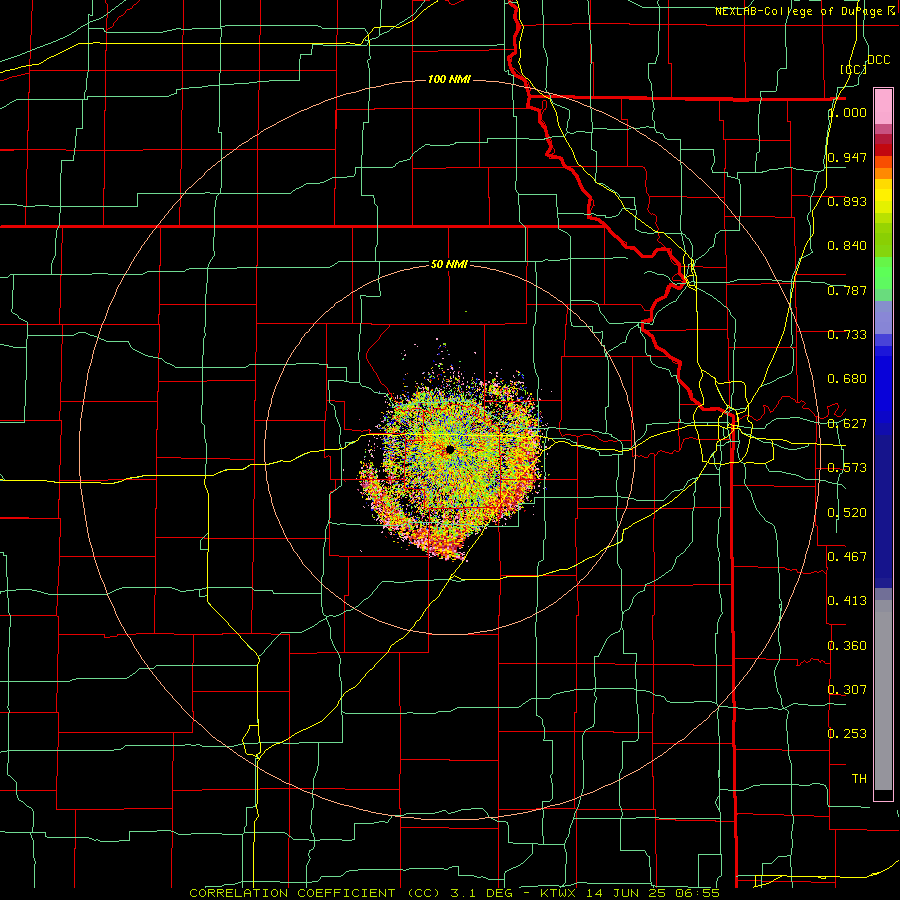Click the DCC product label
The image size is (900, 900).
(x=878, y=60)
